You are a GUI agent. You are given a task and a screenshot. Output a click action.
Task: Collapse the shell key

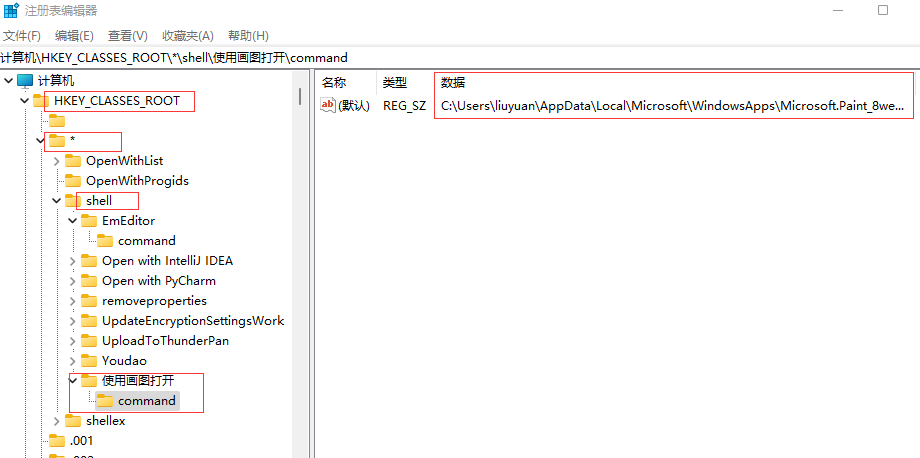point(56,201)
